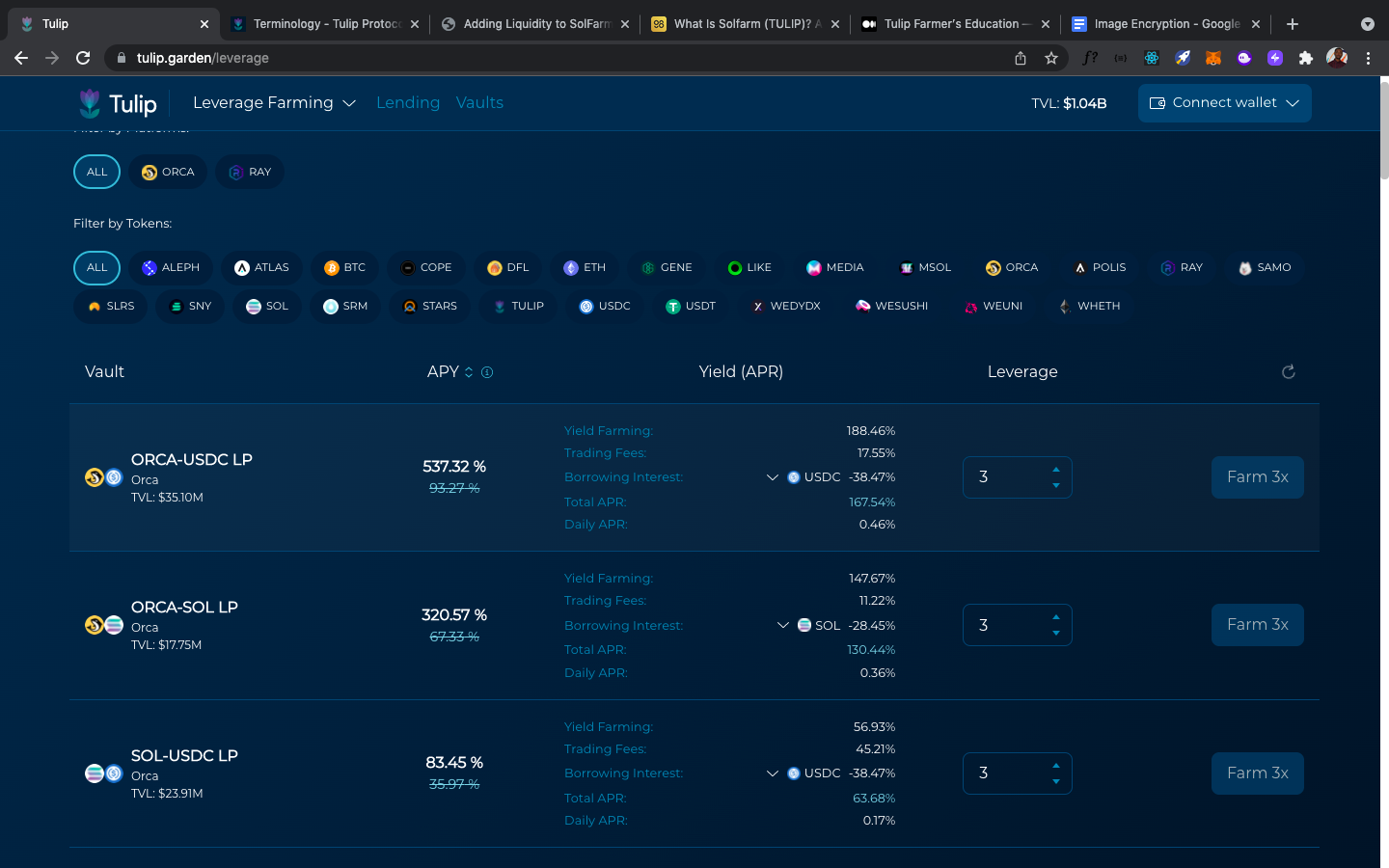Refresh the vault list with the reload icon
Image resolution: width=1389 pixels, height=868 pixels.
pos(1288,372)
